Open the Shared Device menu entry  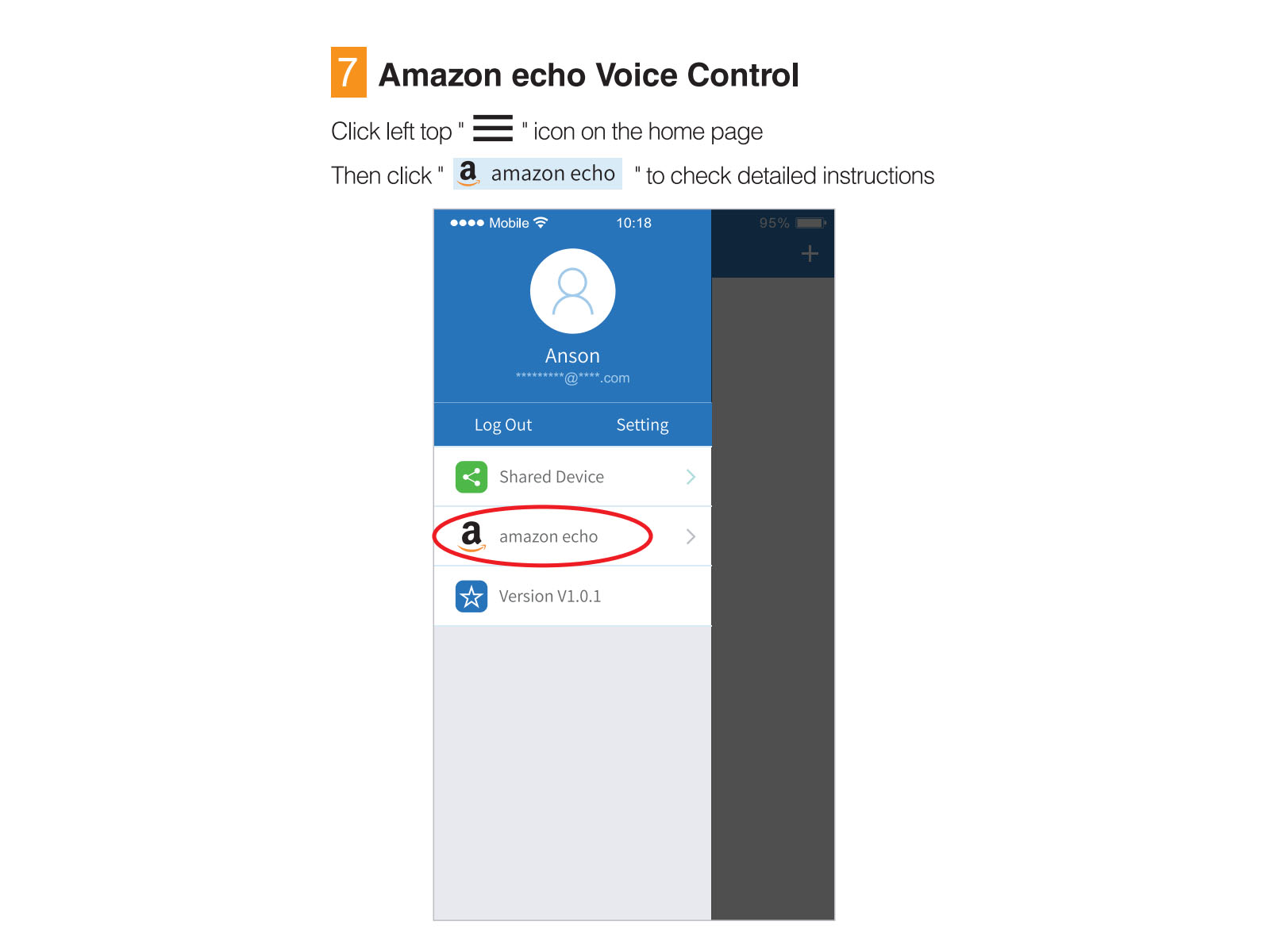pyautogui.click(x=572, y=477)
